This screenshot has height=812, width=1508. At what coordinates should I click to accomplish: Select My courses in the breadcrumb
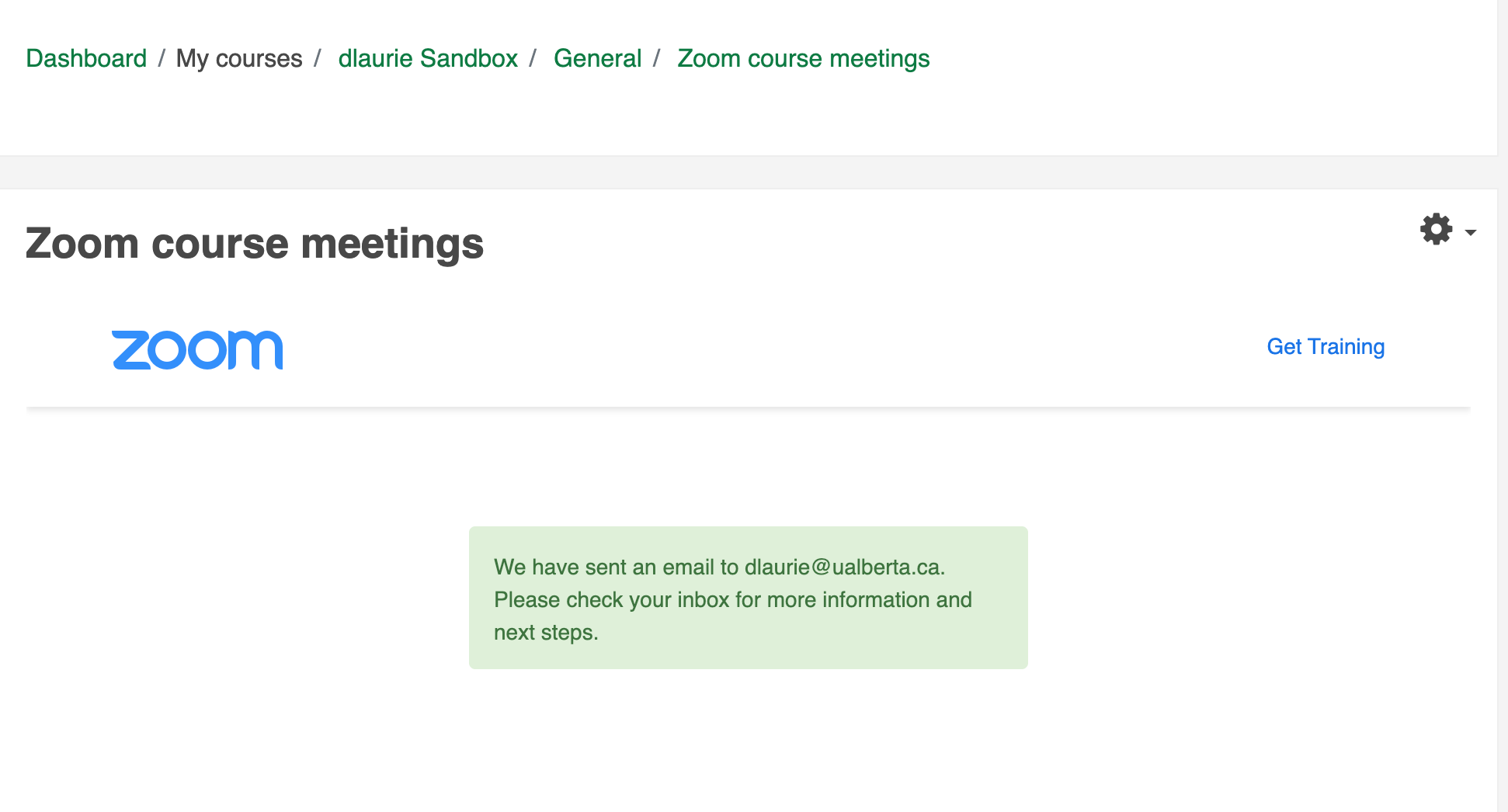[x=239, y=58]
